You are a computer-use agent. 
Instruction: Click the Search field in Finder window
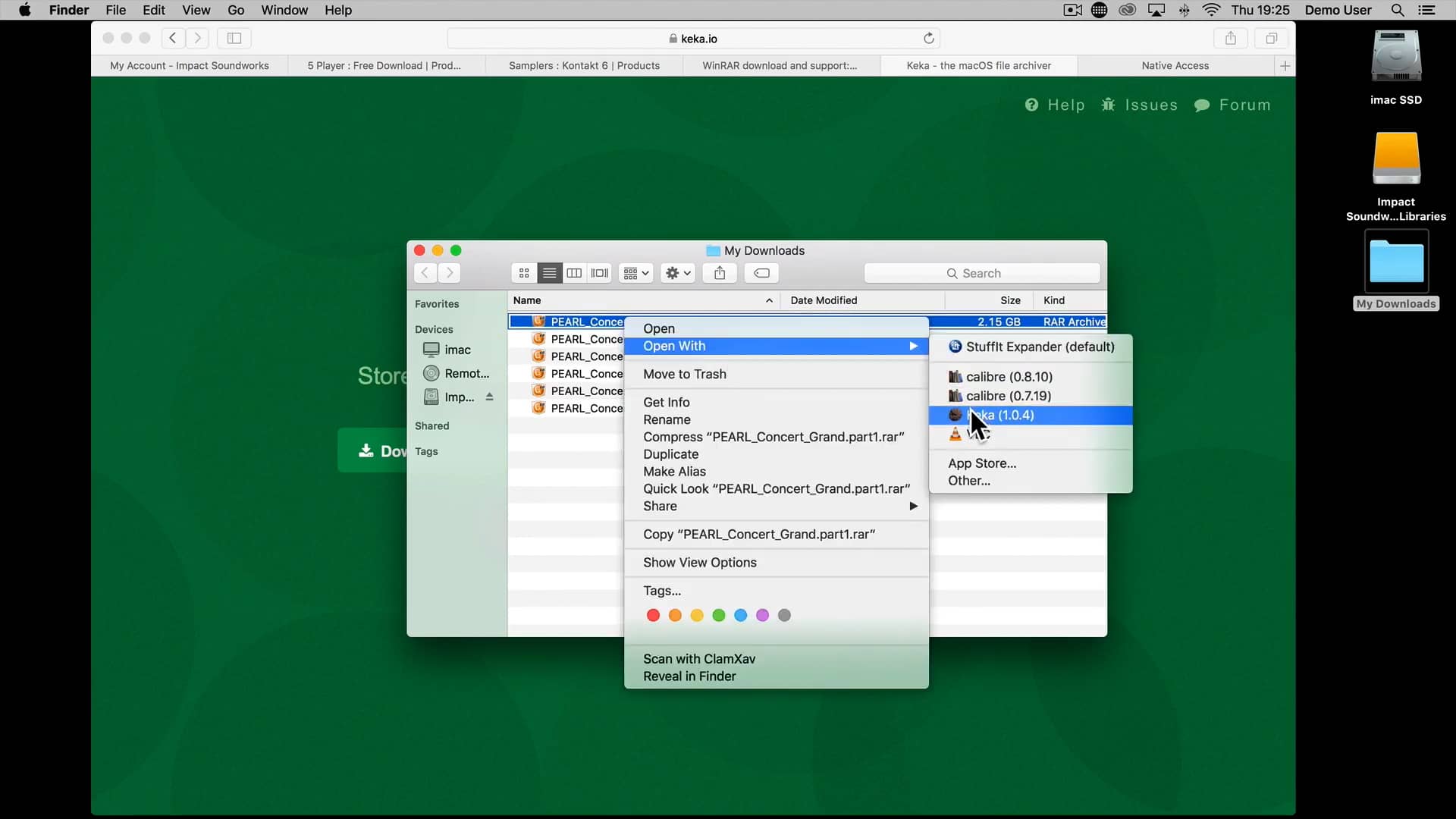tap(981, 273)
